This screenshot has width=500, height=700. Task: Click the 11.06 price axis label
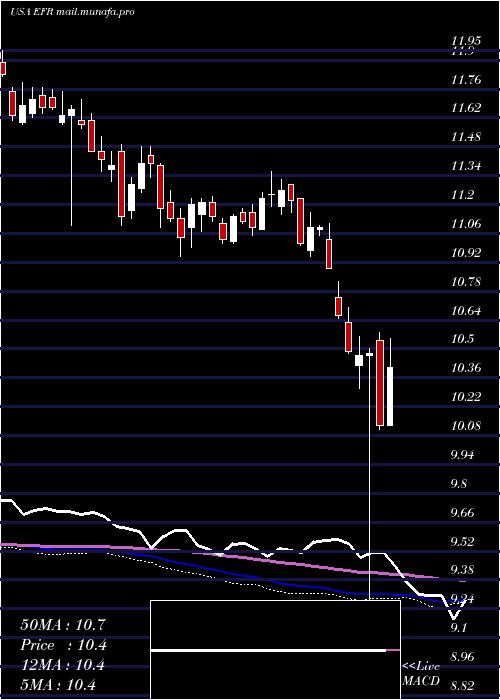(466, 224)
